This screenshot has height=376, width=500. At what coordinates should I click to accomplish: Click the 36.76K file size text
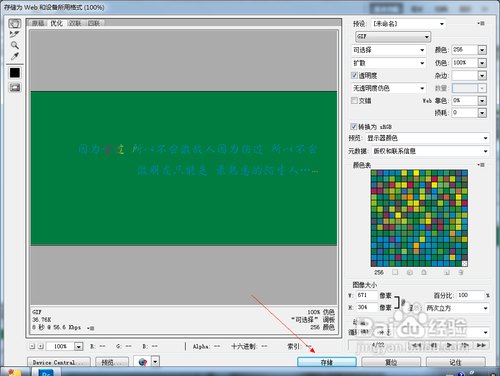coord(42,320)
